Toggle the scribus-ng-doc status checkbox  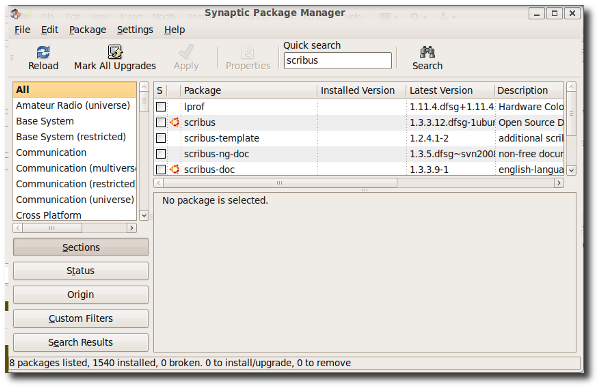(161, 154)
